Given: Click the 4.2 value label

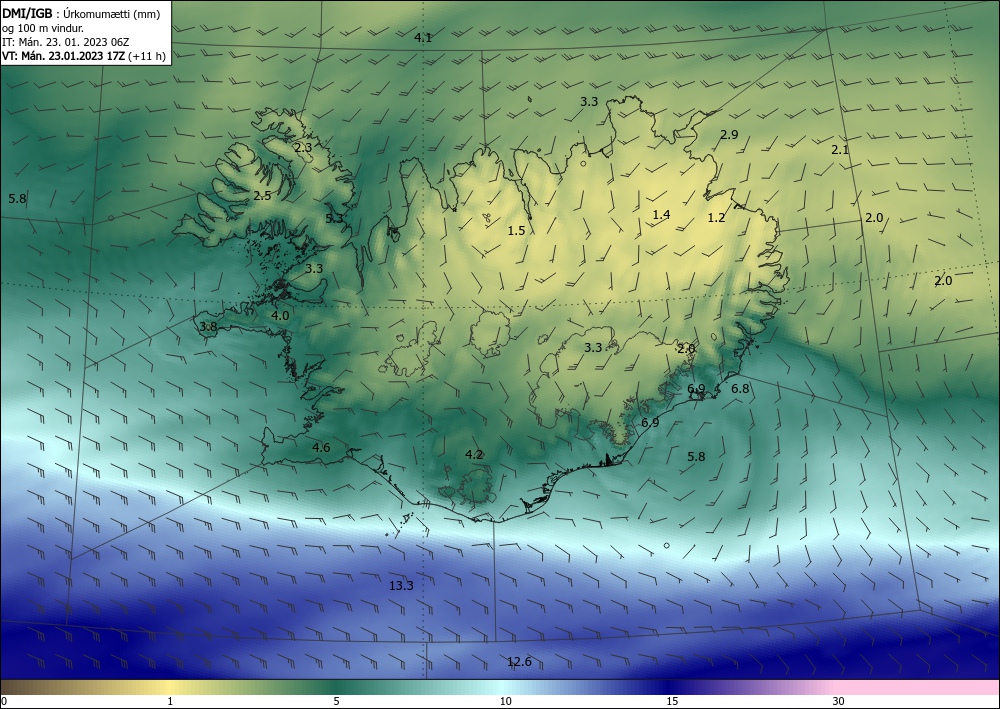Looking at the screenshot, I should click(x=473, y=455).
